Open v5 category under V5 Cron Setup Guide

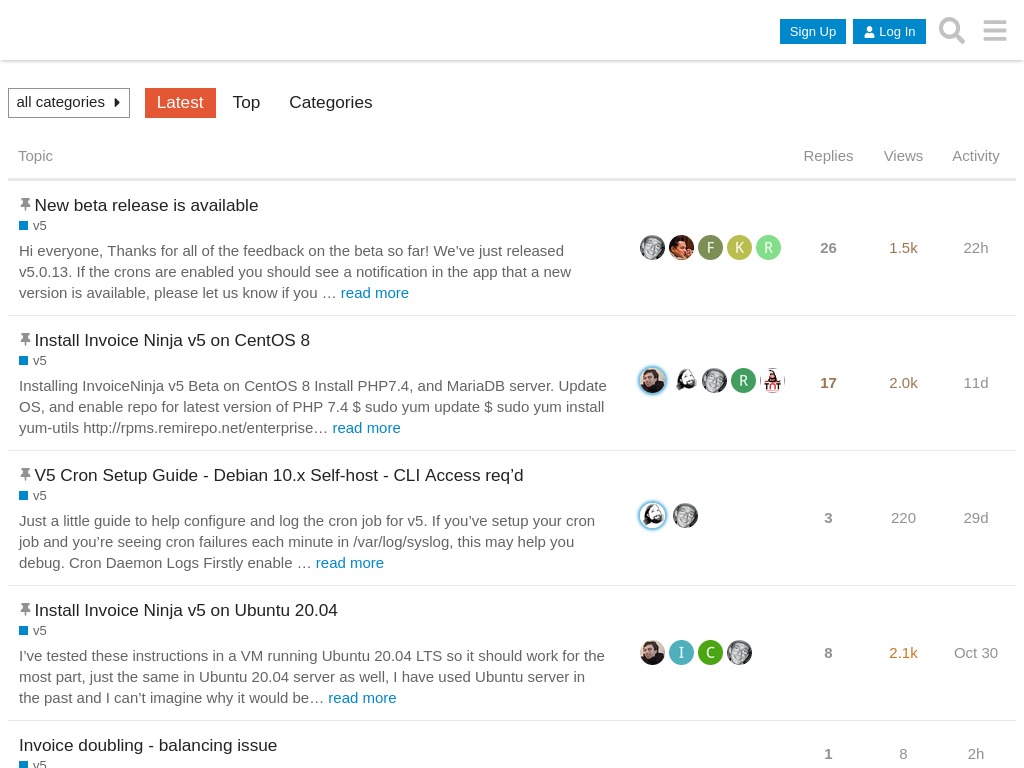pos(40,496)
